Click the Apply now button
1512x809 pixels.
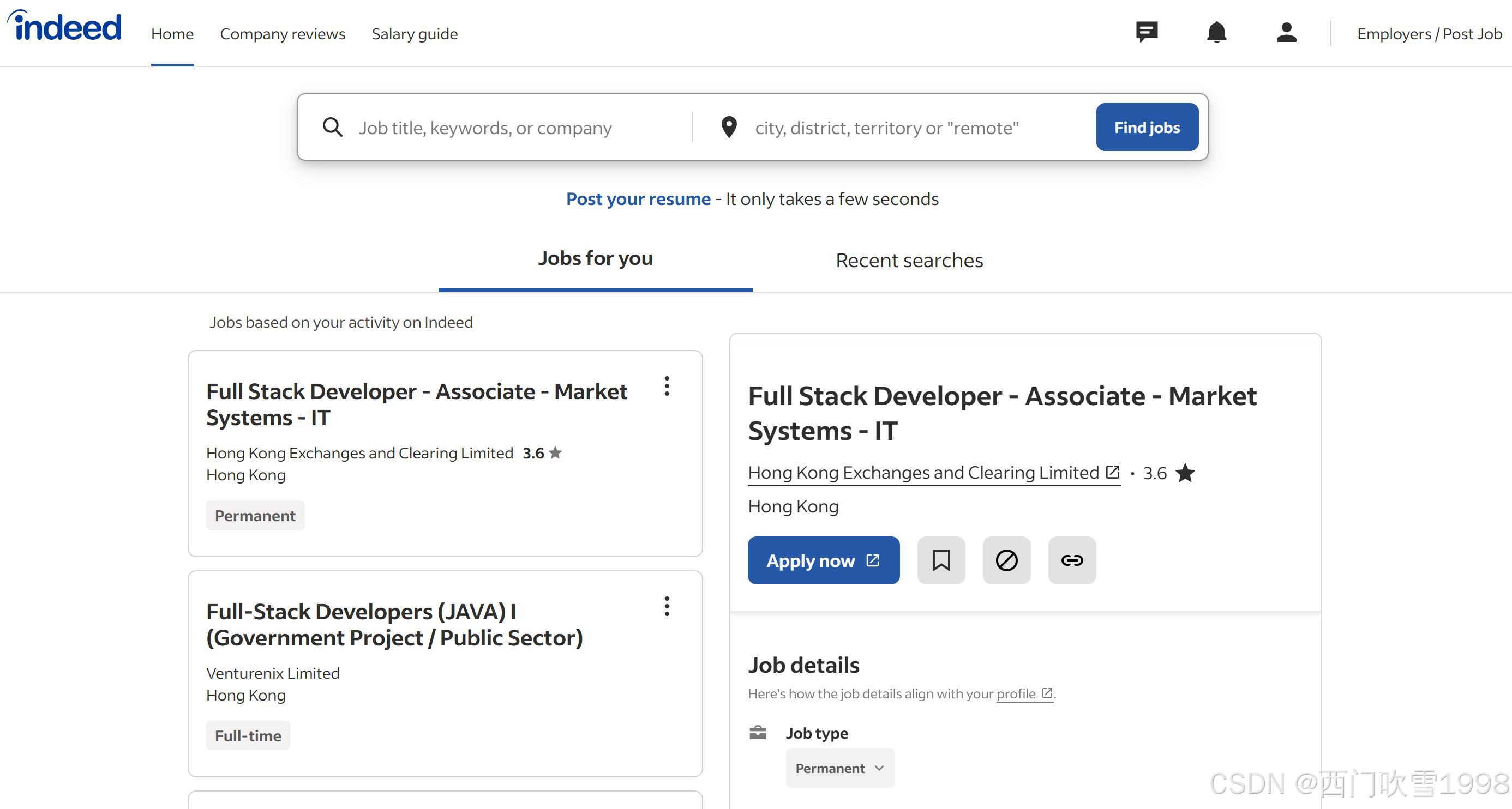pos(823,560)
